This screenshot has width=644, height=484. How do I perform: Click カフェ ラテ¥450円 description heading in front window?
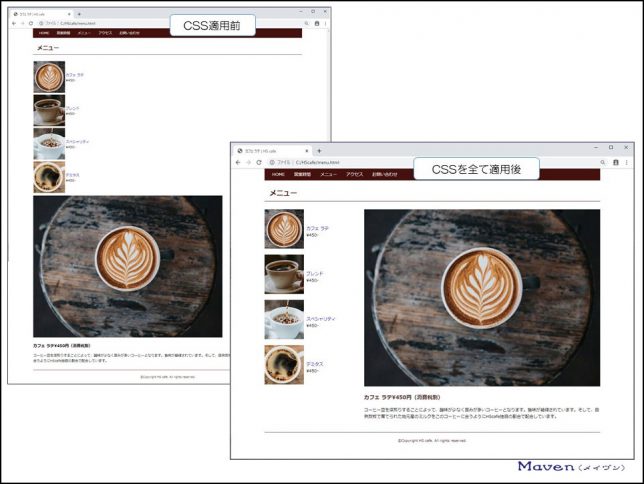402,397
